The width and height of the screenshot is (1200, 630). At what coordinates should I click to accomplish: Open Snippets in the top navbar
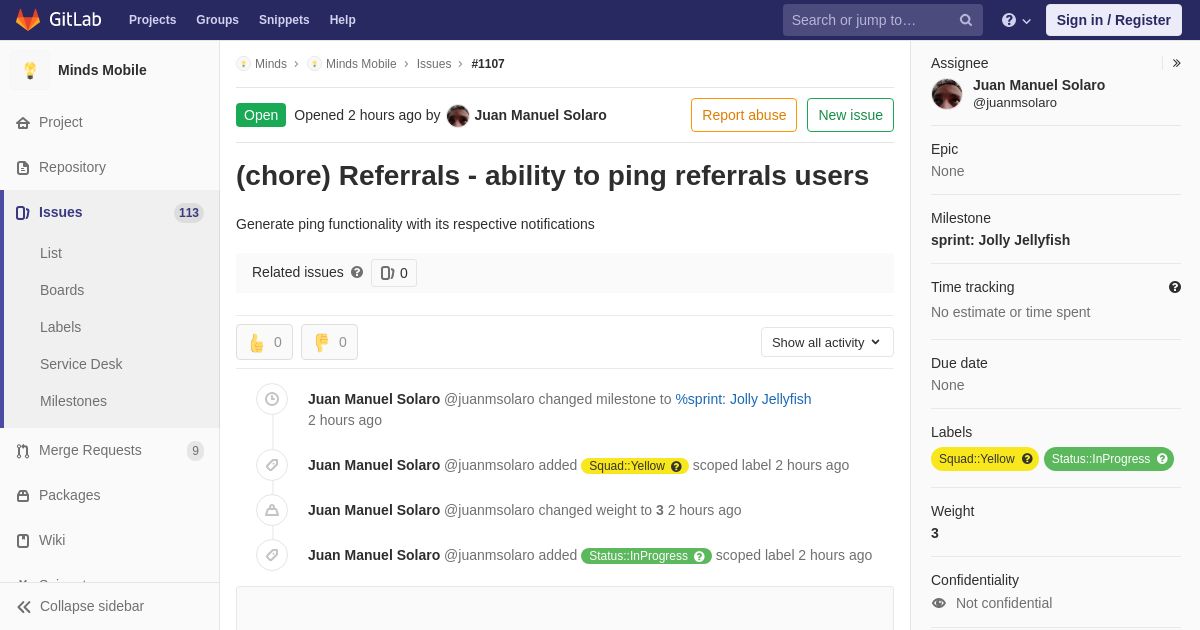point(284,20)
